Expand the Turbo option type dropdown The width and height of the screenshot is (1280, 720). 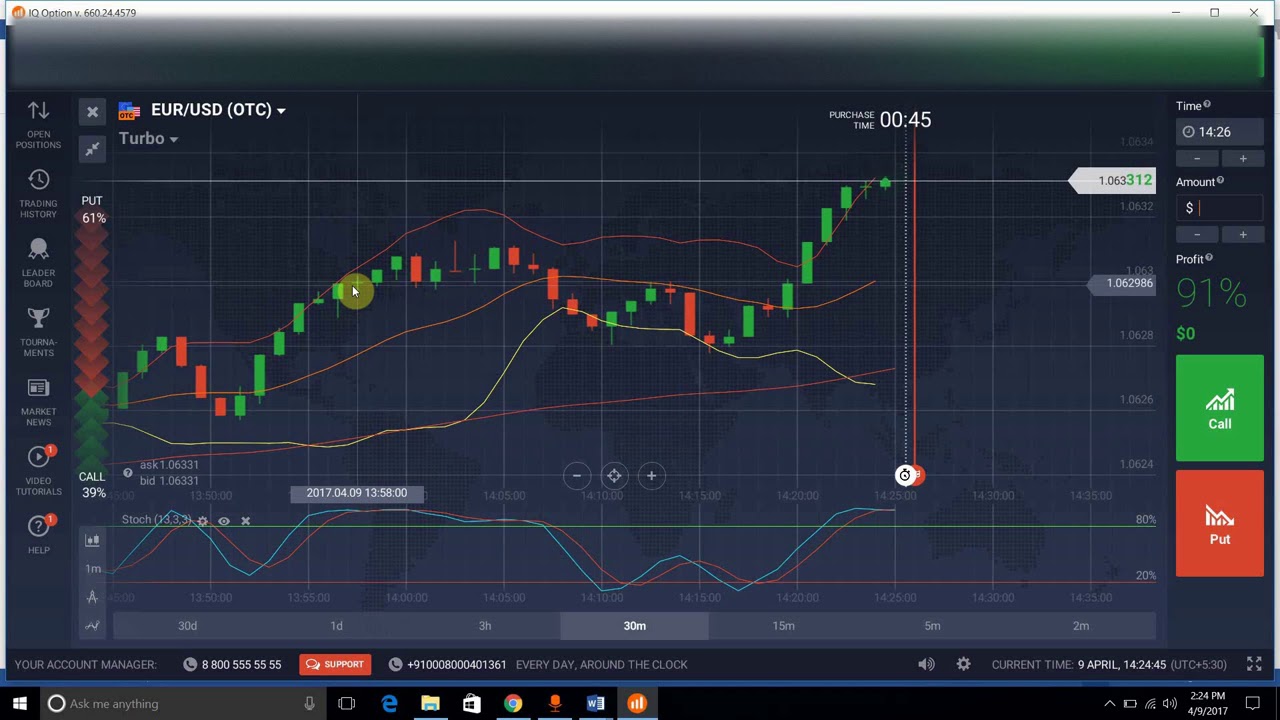(x=148, y=138)
